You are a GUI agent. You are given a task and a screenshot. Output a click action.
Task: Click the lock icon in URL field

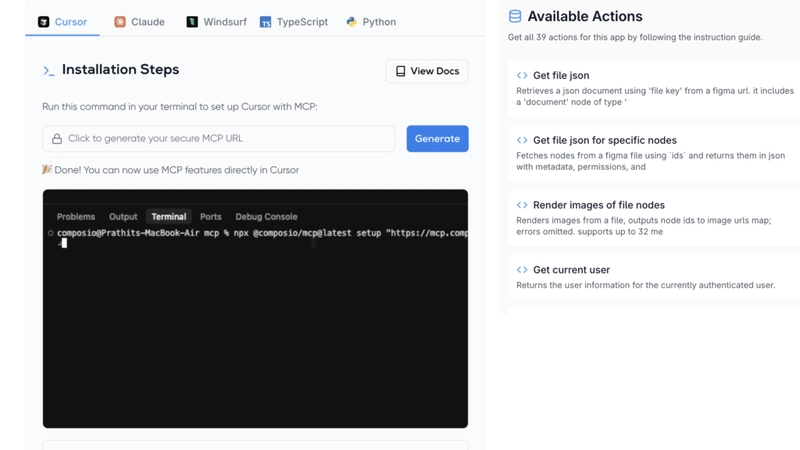[57, 139]
